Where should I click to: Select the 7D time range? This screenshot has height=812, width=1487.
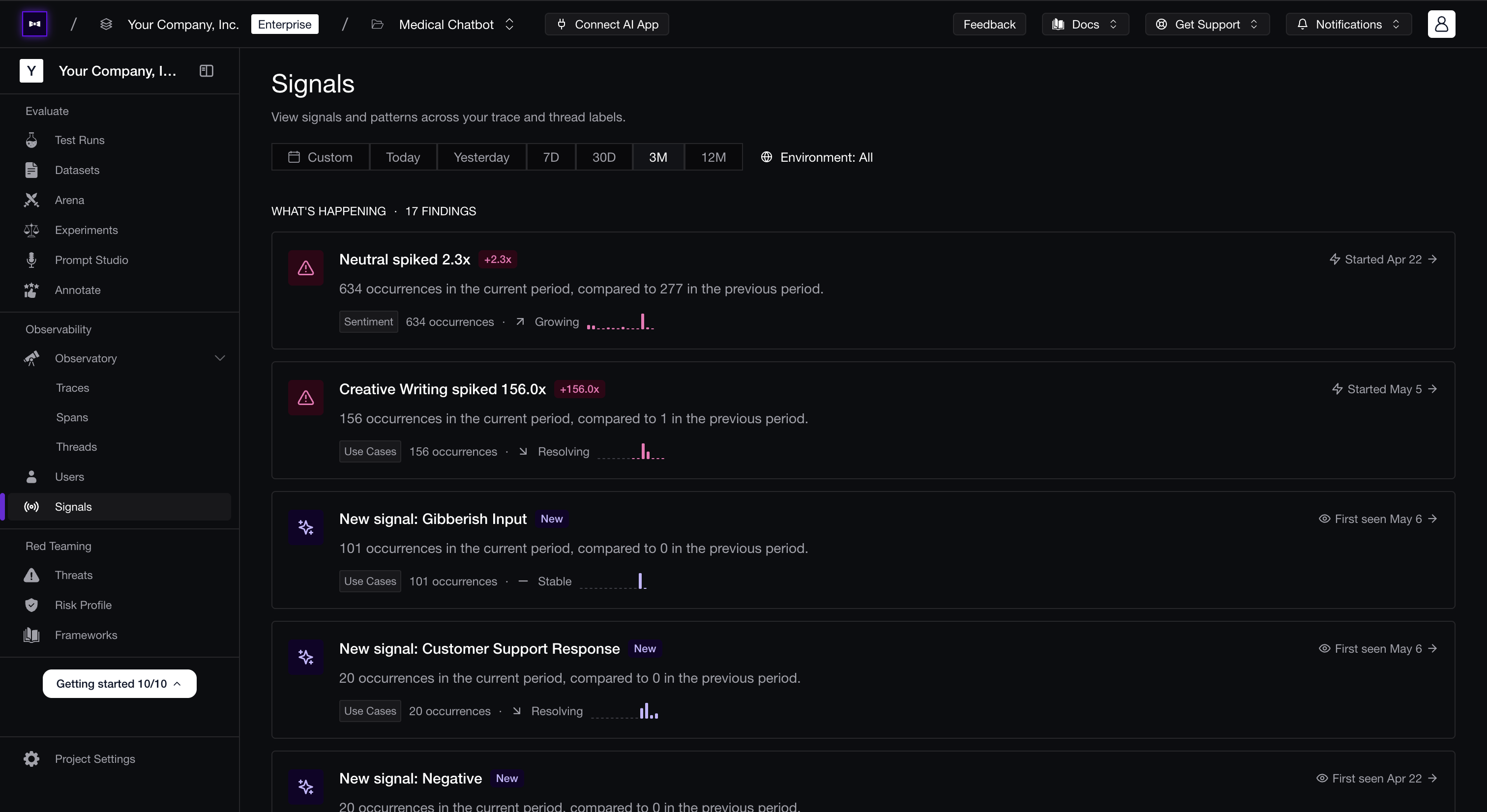(551, 157)
